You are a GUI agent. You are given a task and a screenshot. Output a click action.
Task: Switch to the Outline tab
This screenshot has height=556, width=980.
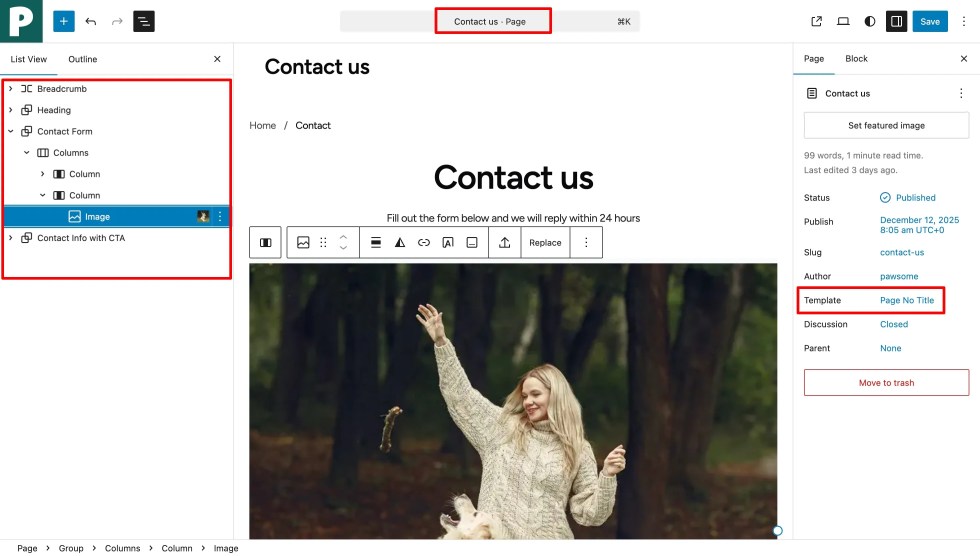[82, 59]
